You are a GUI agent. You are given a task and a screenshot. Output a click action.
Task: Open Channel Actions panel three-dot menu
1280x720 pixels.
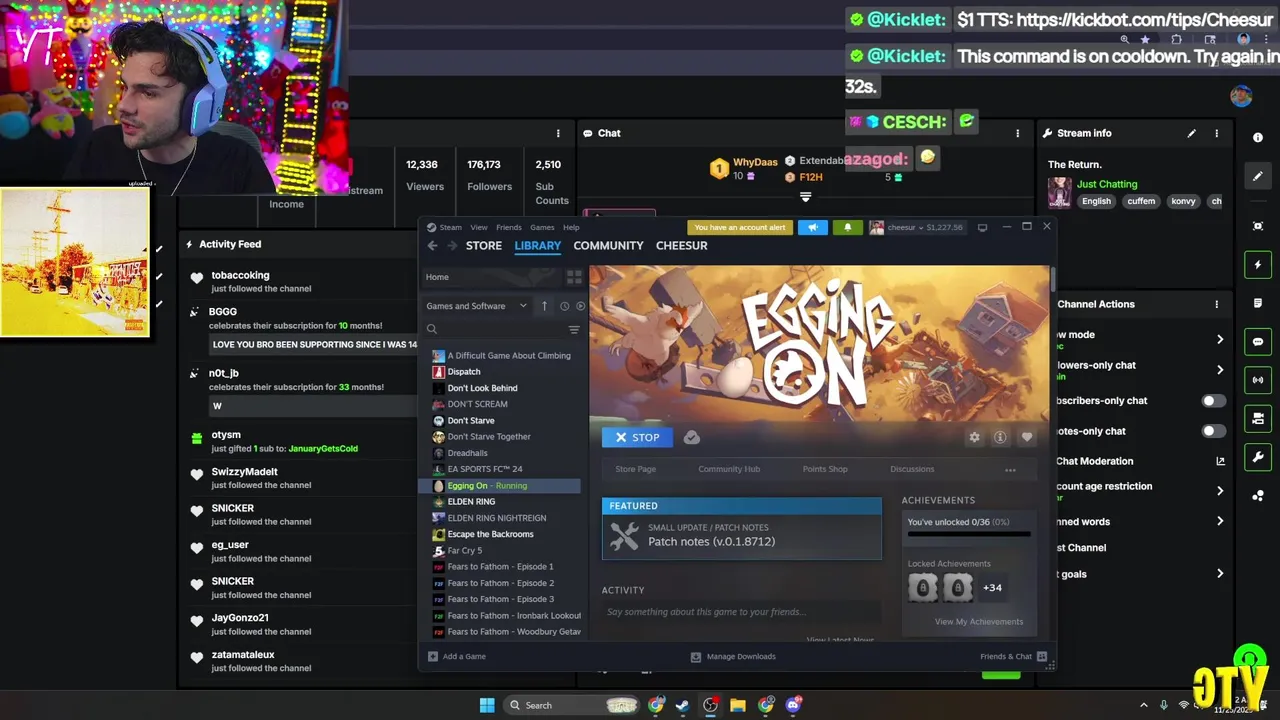pos(1217,304)
